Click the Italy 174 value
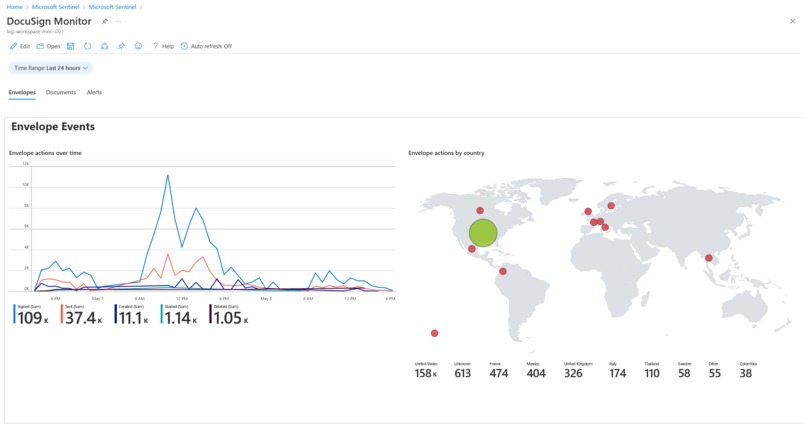 click(x=618, y=373)
